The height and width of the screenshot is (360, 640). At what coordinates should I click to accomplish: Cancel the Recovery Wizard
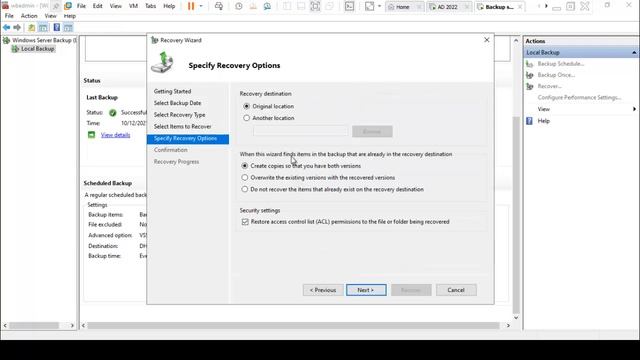click(x=456, y=290)
